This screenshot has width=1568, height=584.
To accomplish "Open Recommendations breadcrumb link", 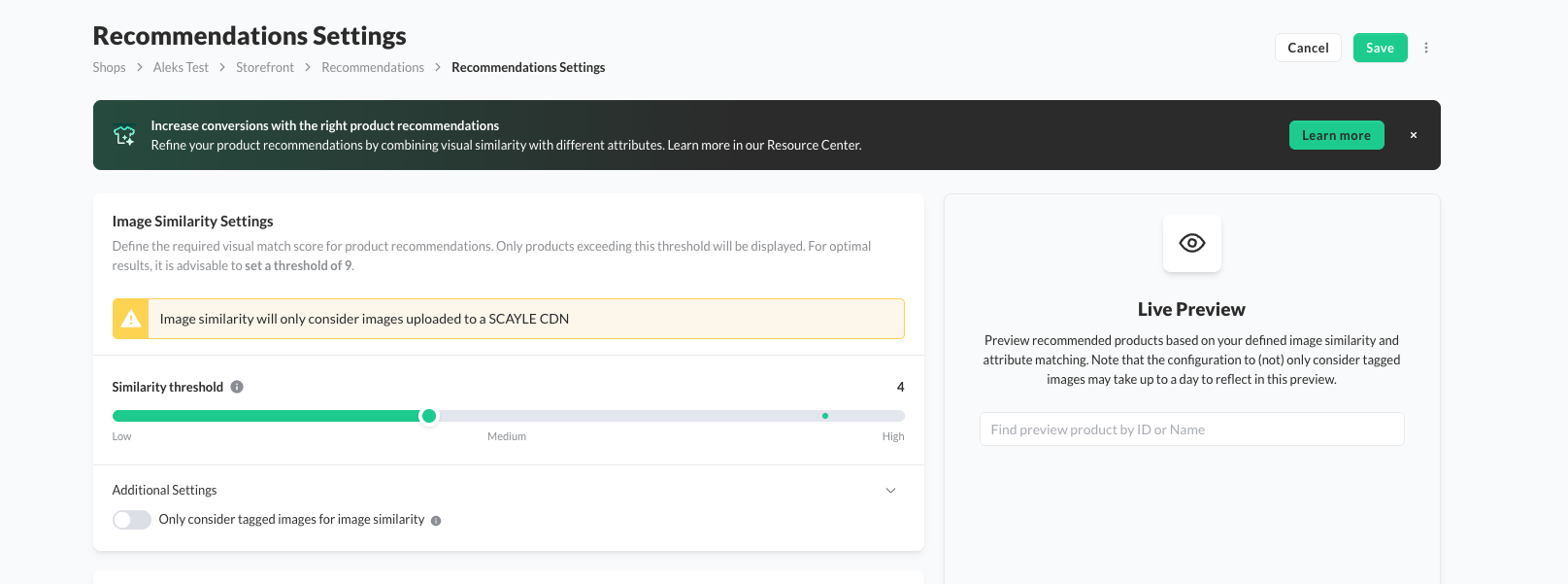I will pos(373,67).
